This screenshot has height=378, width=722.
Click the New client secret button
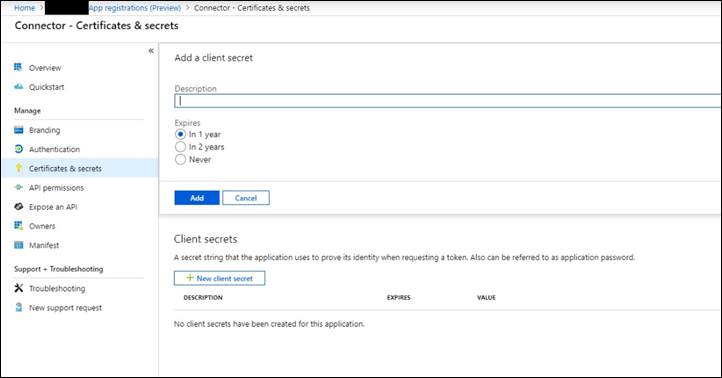(219, 278)
